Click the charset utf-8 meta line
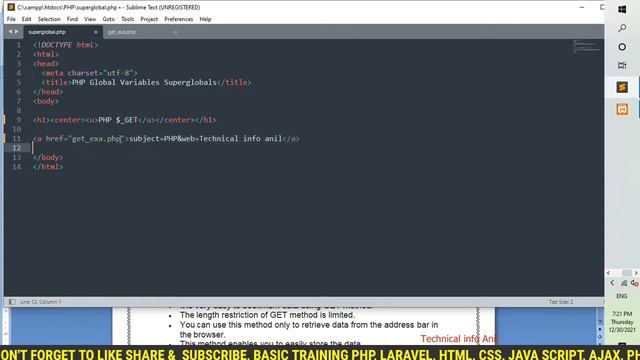 click(89, 73)
